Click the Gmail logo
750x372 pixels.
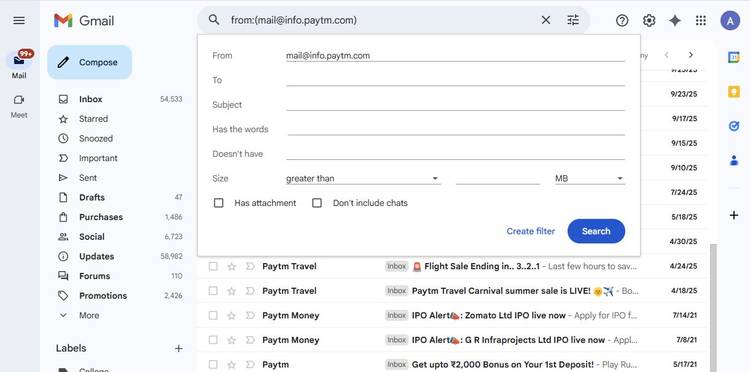pos(84,20)
